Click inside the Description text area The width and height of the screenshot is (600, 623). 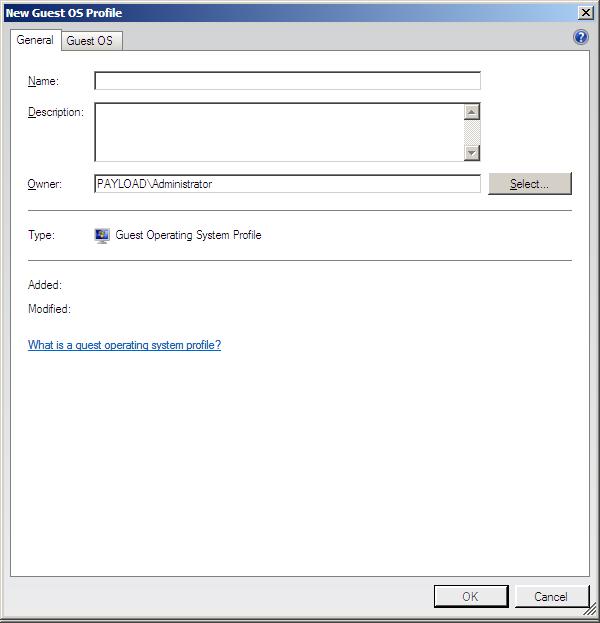pos(278,131)
